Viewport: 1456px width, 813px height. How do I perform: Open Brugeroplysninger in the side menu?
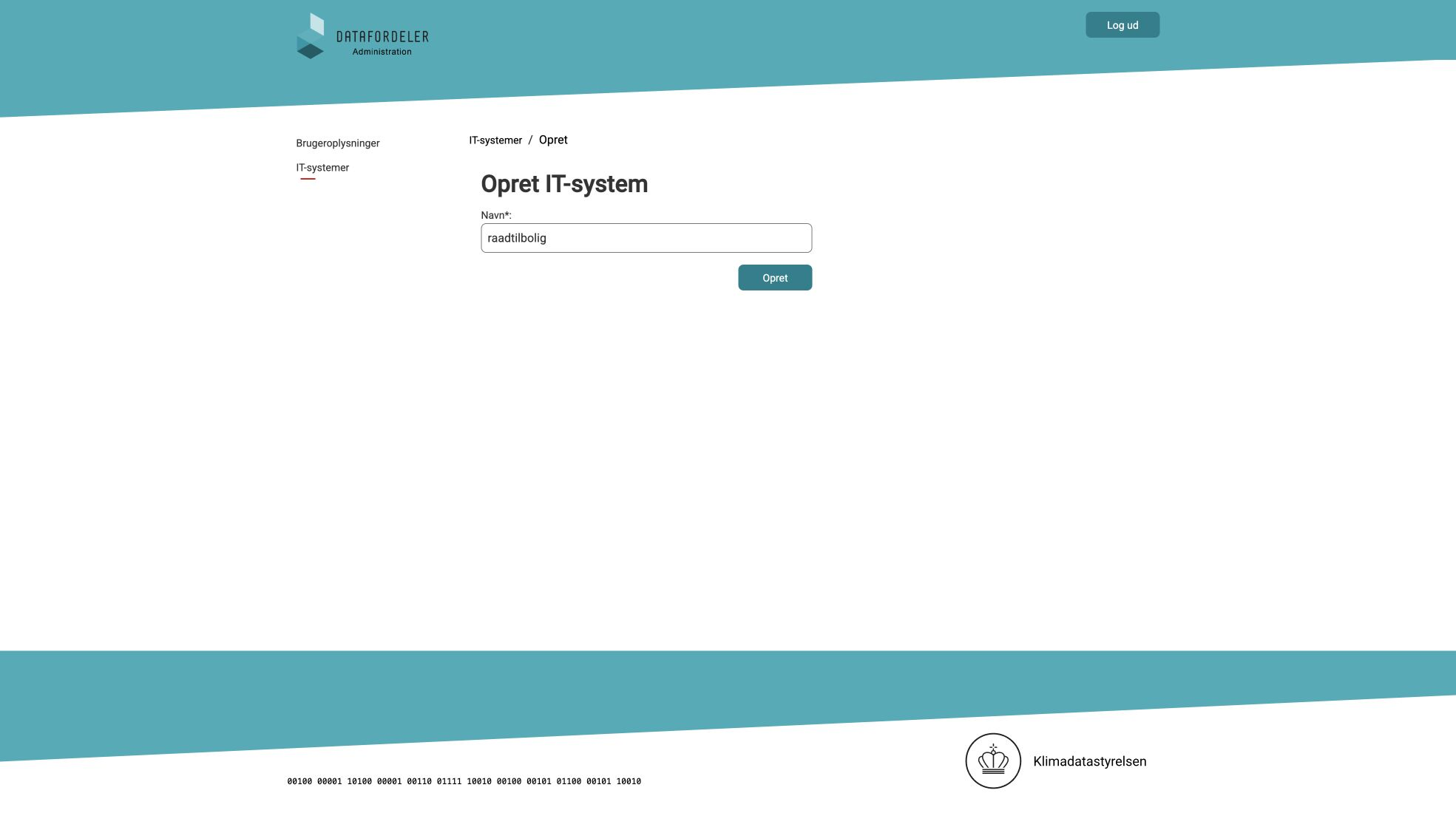pyautogui.click(x=338, y=143)
